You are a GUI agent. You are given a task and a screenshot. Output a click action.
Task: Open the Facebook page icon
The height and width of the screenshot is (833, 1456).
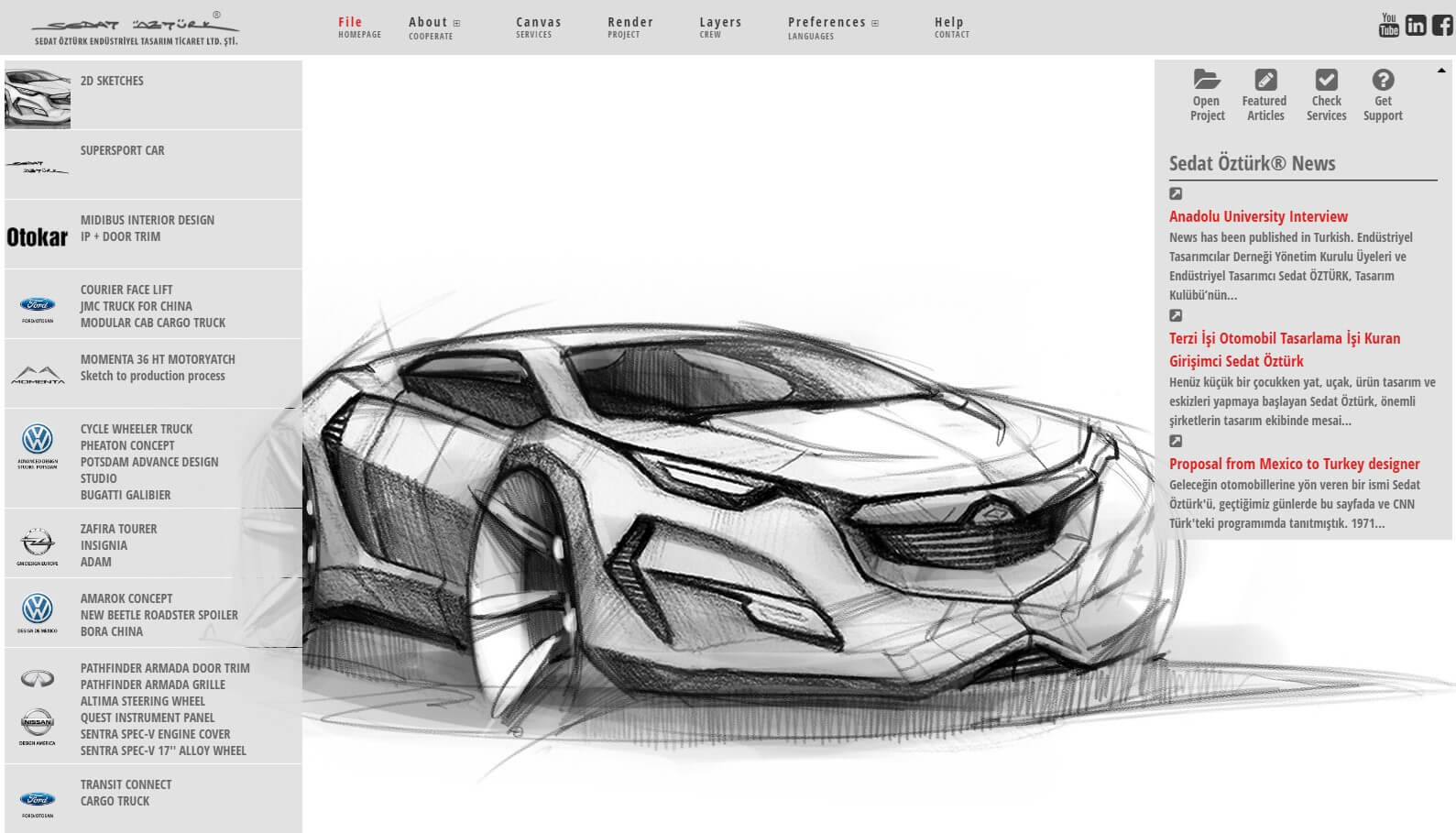[x=1442, y=25]
